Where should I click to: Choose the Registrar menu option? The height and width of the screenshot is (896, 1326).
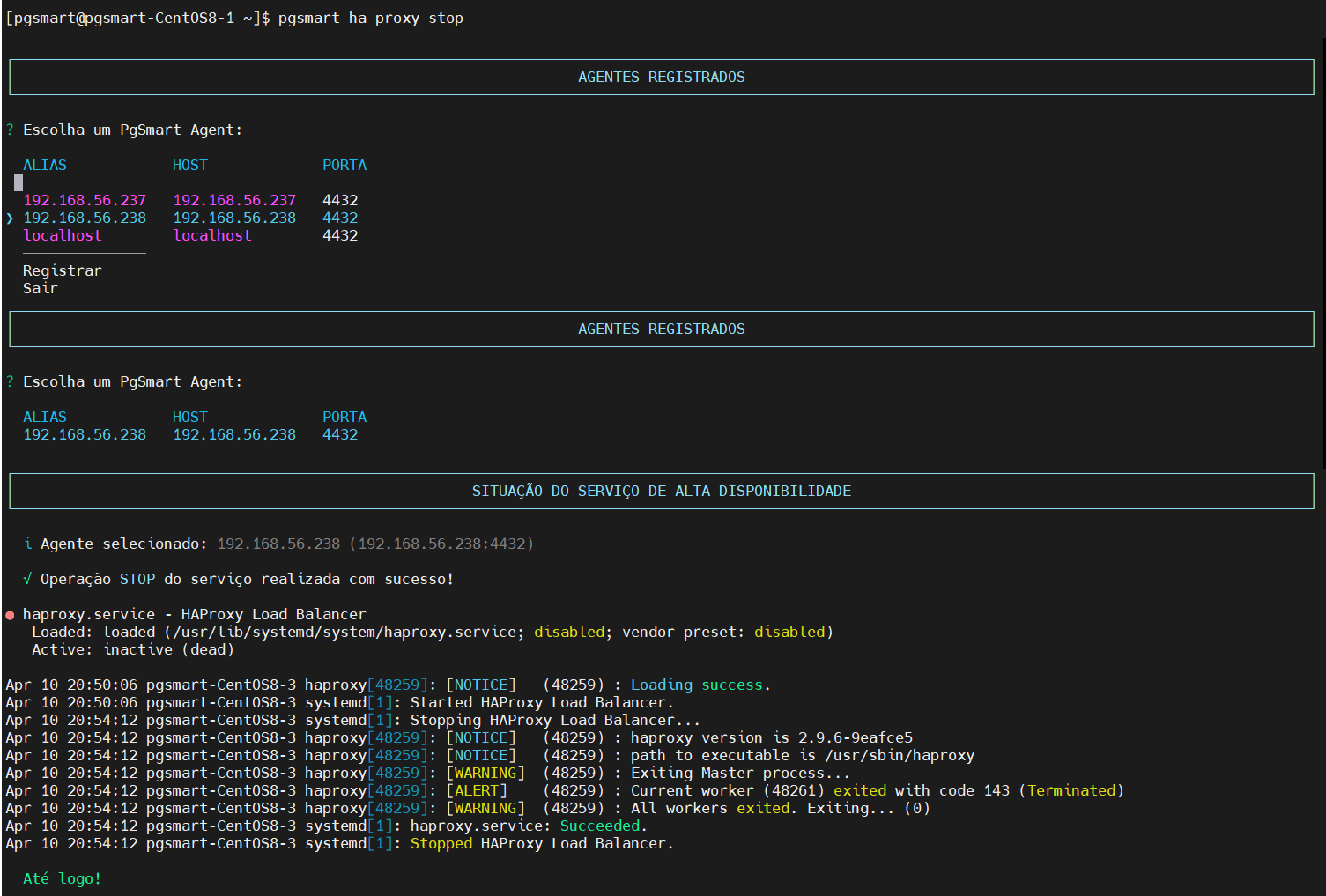pos(63,270)
